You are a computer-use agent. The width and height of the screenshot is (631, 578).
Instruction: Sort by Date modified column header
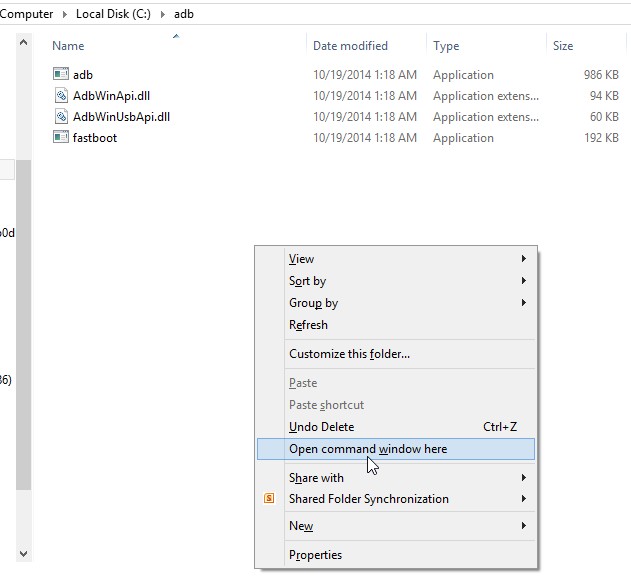pos(352,46)
